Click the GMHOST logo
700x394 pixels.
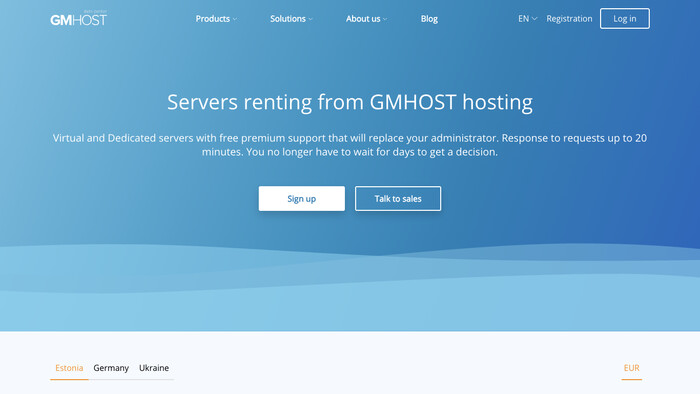click(79, 18)
